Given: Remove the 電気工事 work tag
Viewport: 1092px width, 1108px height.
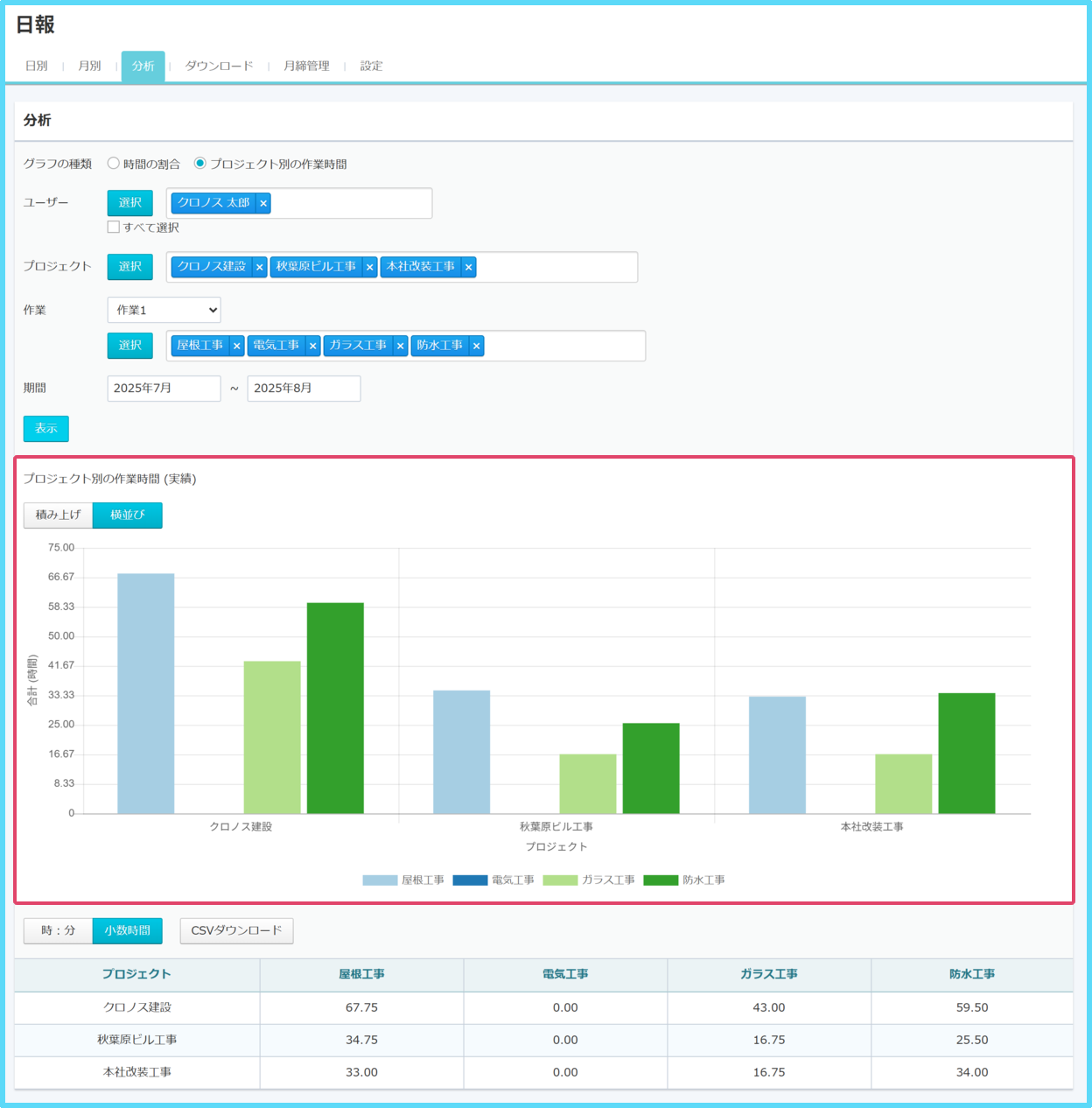Looking at the screenshot, I should tap(313, 346).
